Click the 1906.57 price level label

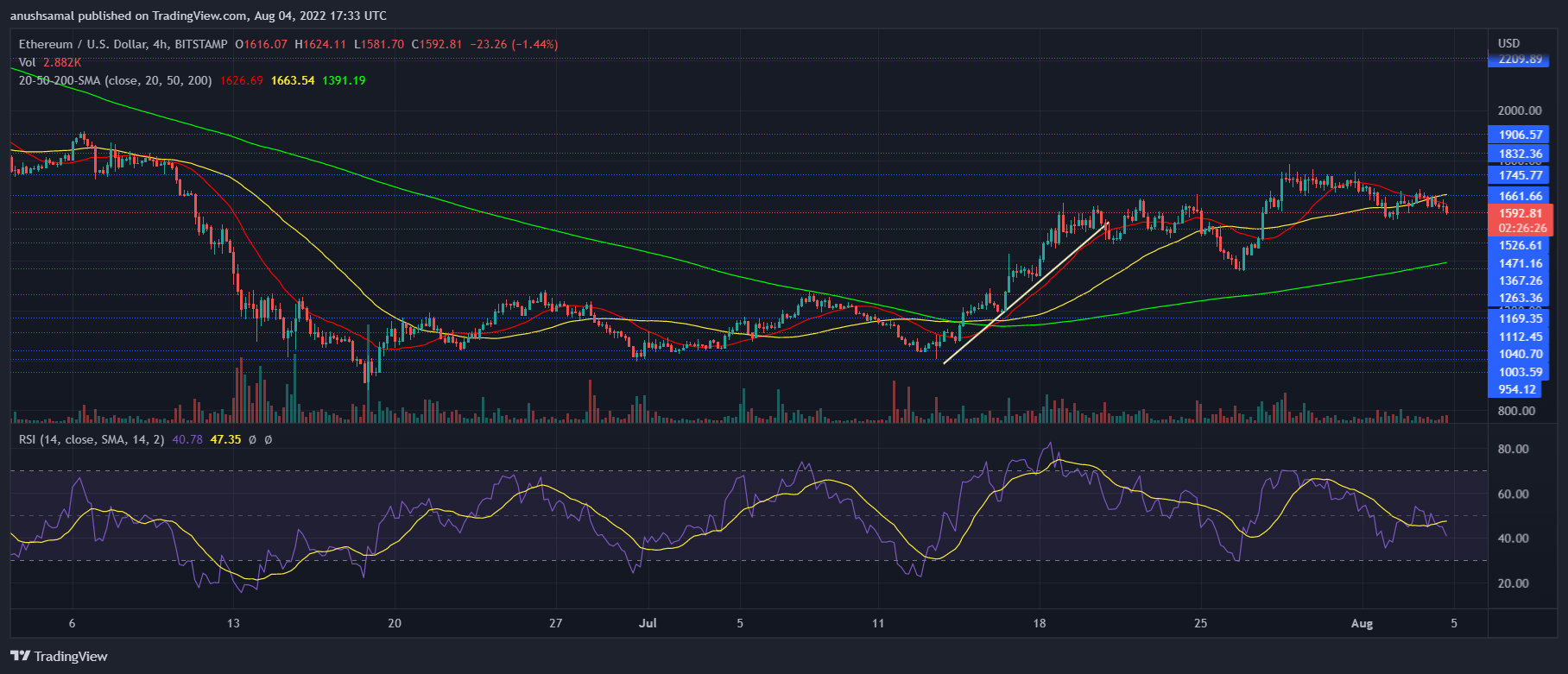coord(1518,135)
